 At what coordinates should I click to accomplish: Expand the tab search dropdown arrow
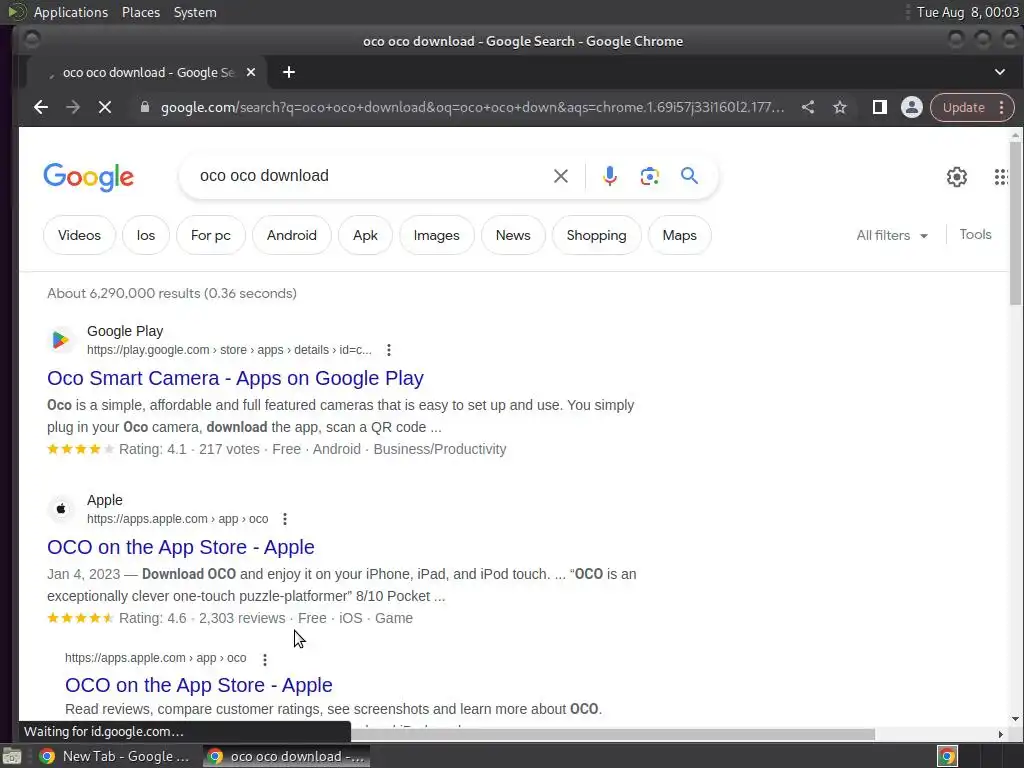[x=1000, y=72]
